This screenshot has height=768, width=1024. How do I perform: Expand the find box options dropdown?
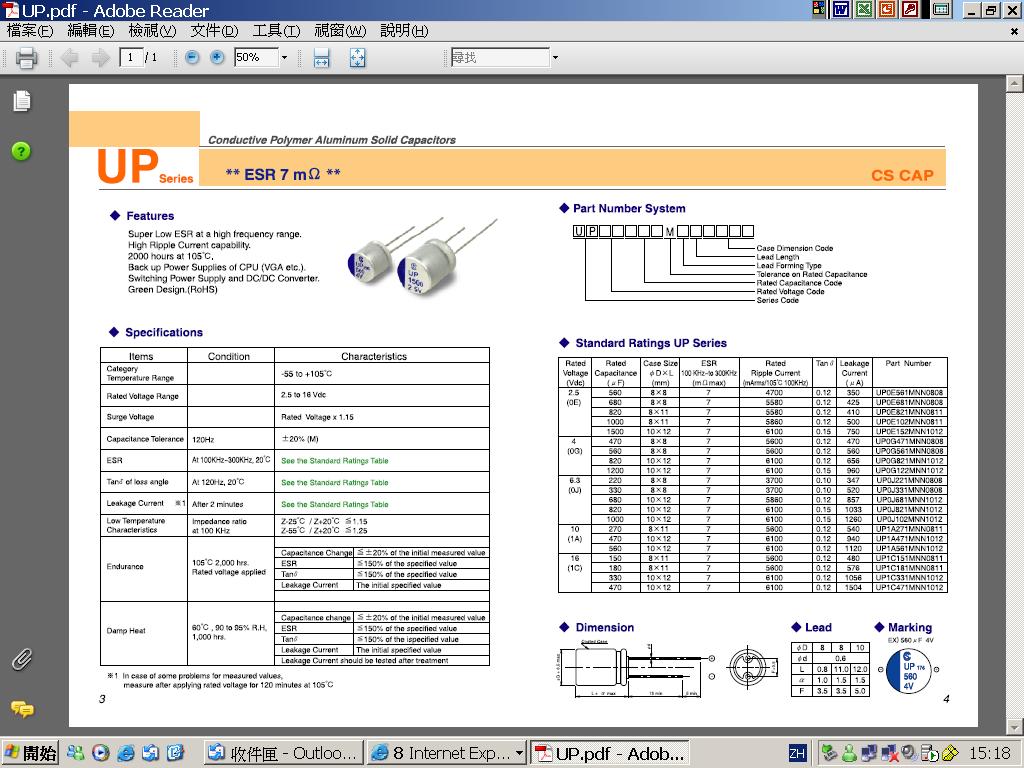[555, 58]
